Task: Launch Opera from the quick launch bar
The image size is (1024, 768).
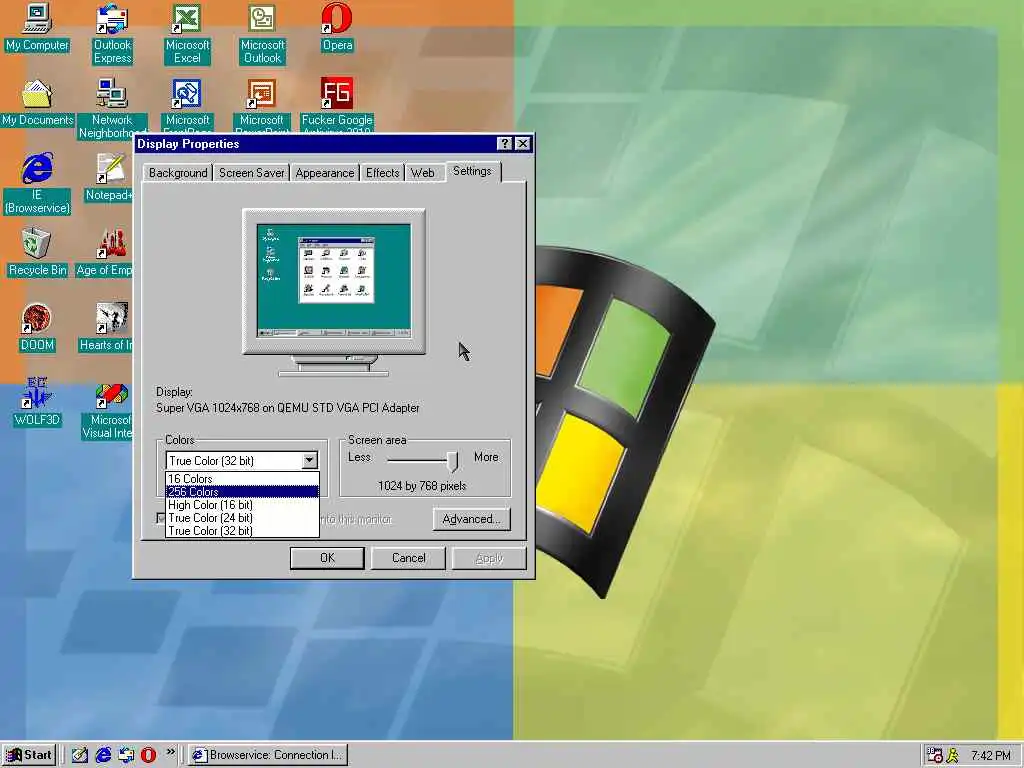Action: point(148,755)
